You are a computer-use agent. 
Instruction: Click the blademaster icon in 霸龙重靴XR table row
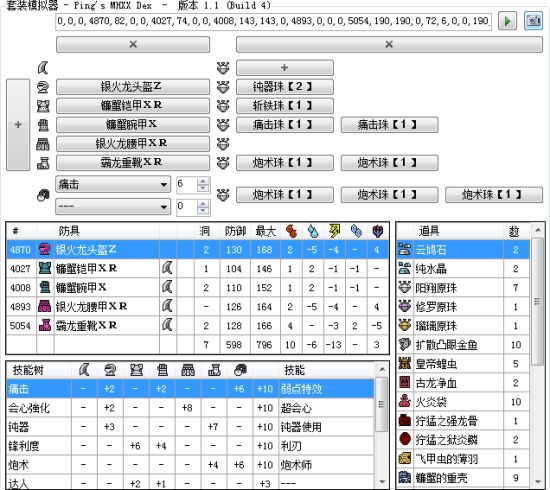point(167,325)
